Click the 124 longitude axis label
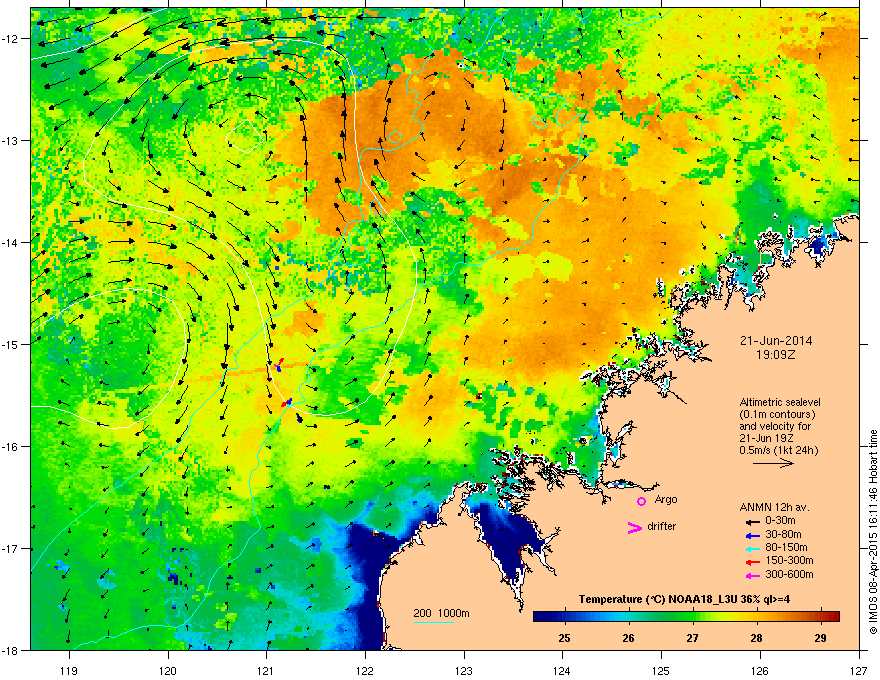This screenshot has width=880, height=680. [x=562, y=670]
